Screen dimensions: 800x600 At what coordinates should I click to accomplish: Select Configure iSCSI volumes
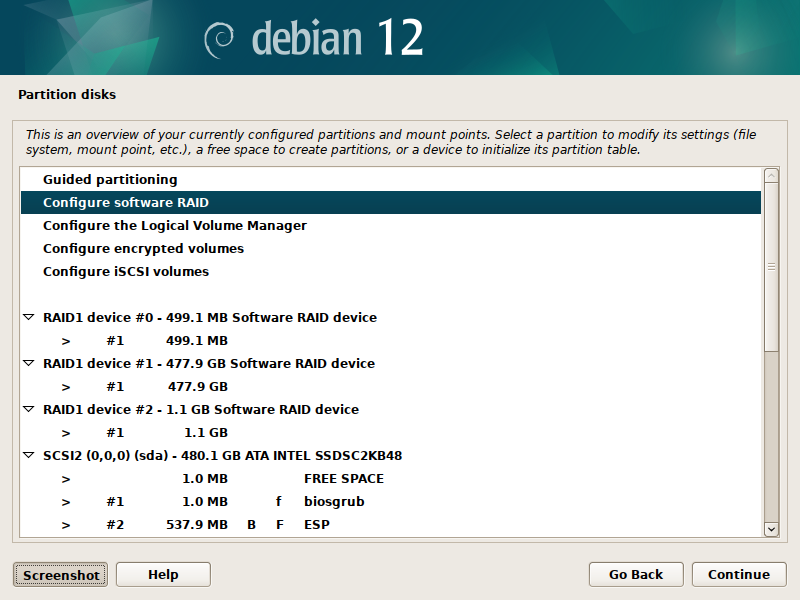point(126,272)
